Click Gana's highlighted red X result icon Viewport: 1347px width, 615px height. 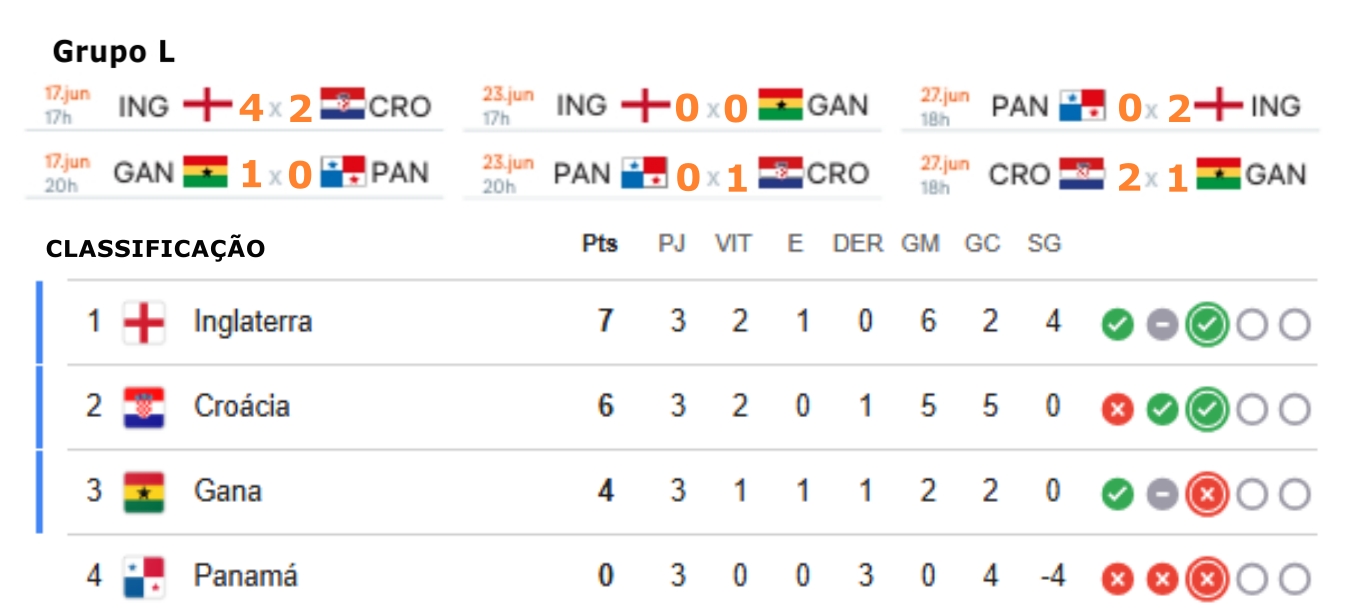pyautogui.click(x=1207, y=494)
